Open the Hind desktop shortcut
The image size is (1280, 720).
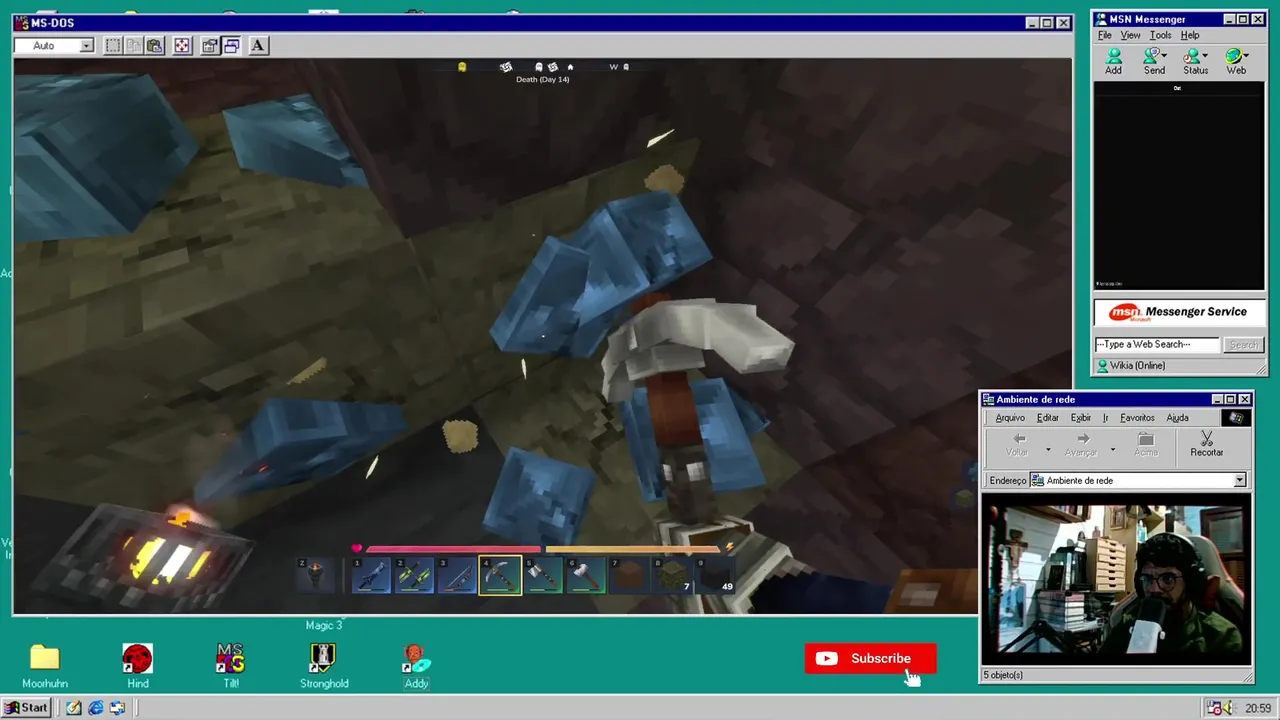pyautogui.click(x=137, y=666)
